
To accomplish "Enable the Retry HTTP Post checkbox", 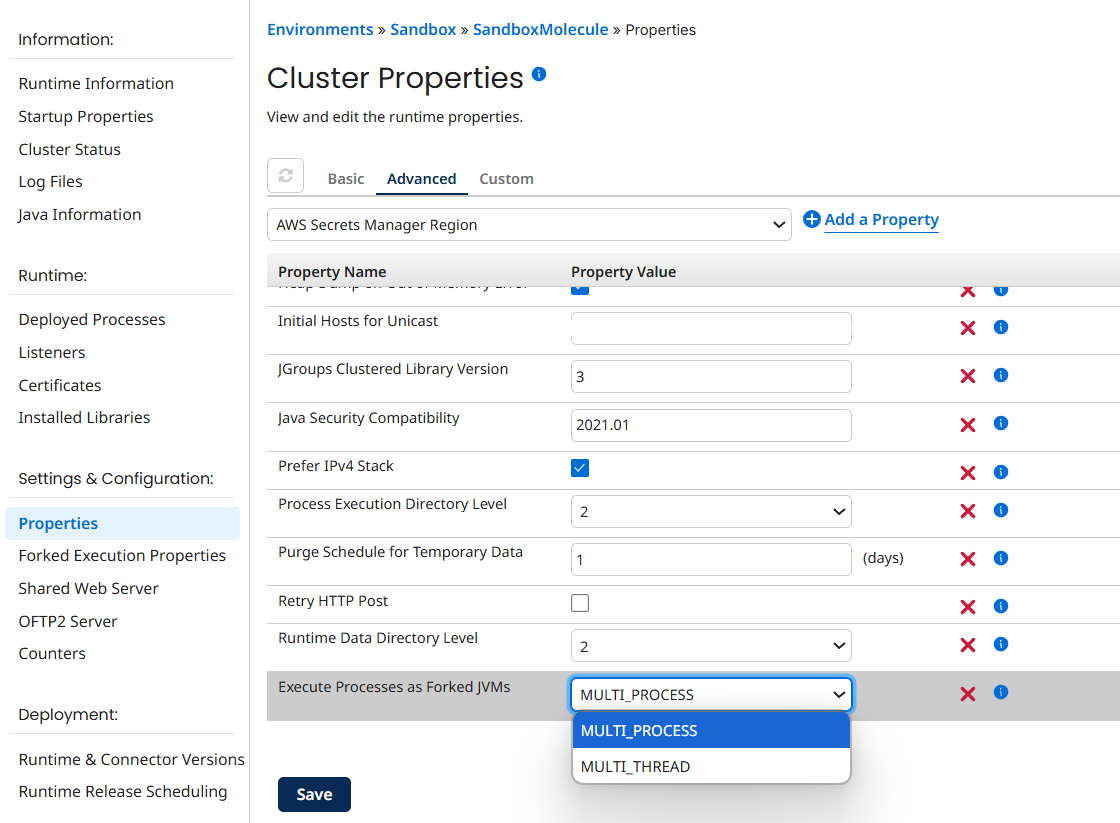I will (580, 603).
